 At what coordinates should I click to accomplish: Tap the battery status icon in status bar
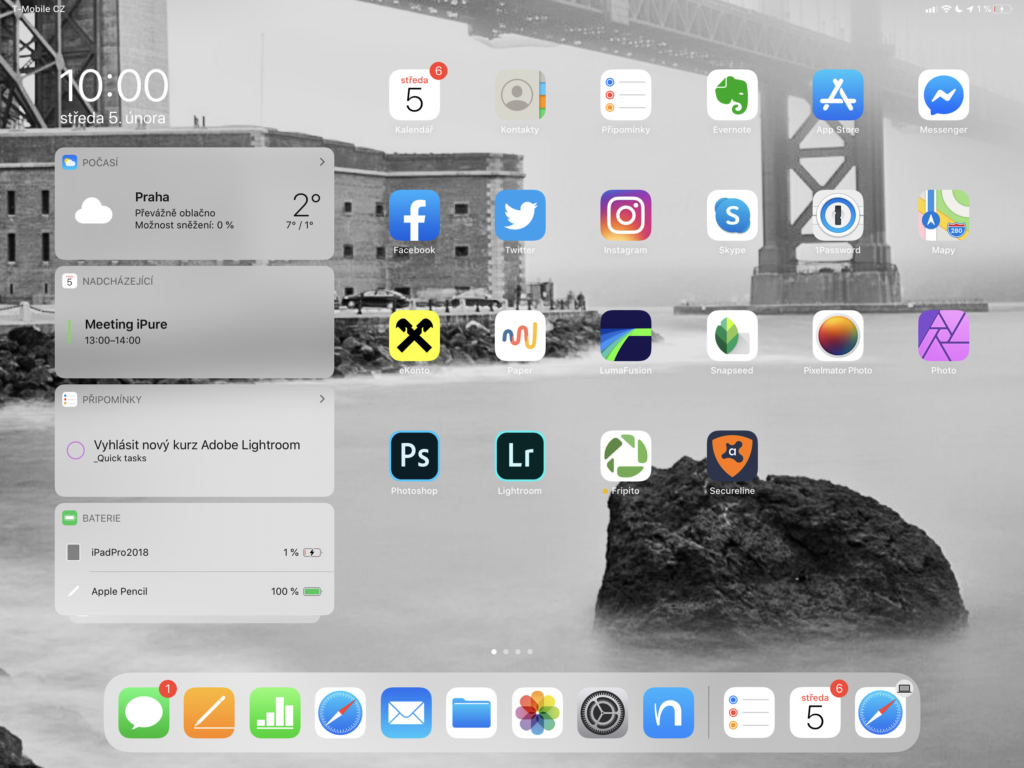click(x=1002, y=9)
